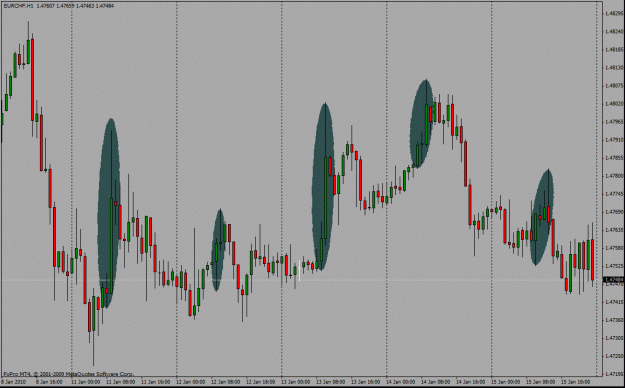Click price label 1.47305 on the axis
The image size is (625, 388).
[x=614, y=338]
